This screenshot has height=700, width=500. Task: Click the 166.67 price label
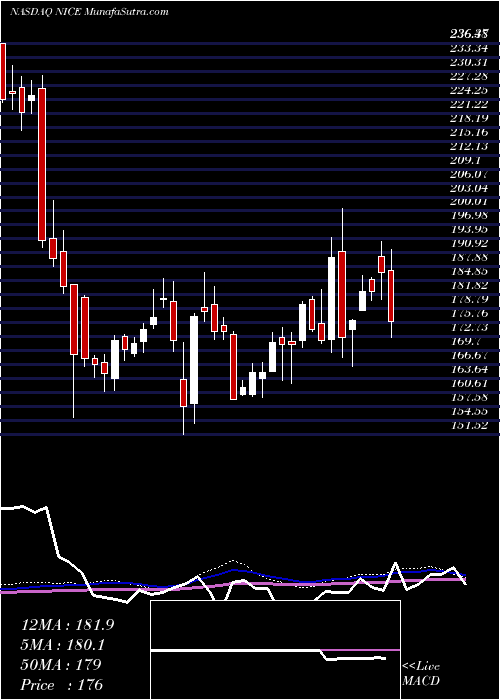tap(469, 355)
